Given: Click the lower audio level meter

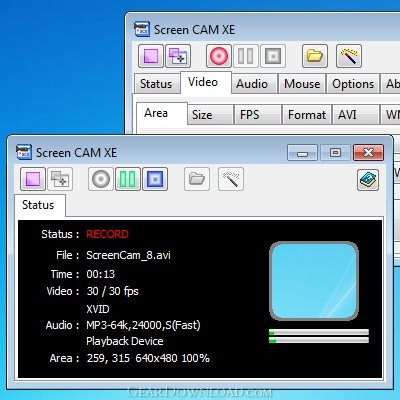Looking at the screenshot, I should pos(319,340).
